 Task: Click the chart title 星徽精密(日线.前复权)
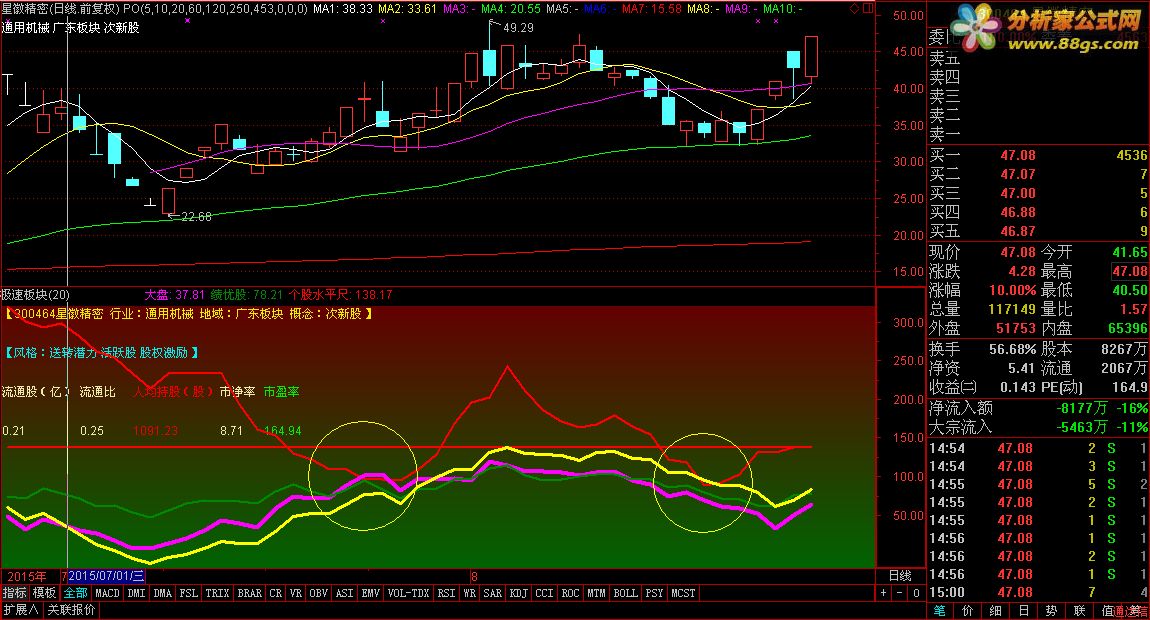[x=60, y=9]
